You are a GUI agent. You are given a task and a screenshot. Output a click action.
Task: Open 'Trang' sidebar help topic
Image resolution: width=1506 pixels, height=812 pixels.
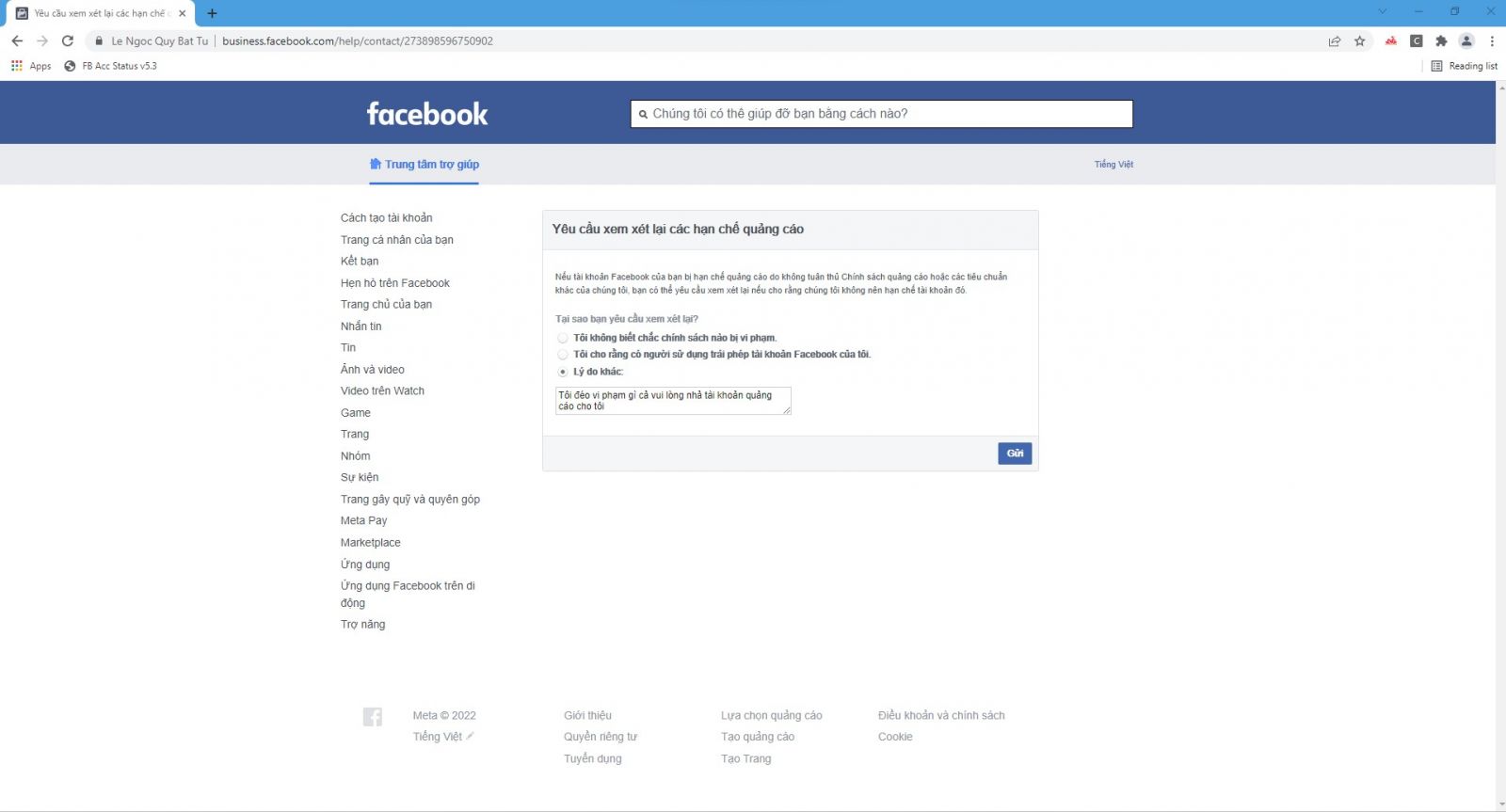point(355,435)
